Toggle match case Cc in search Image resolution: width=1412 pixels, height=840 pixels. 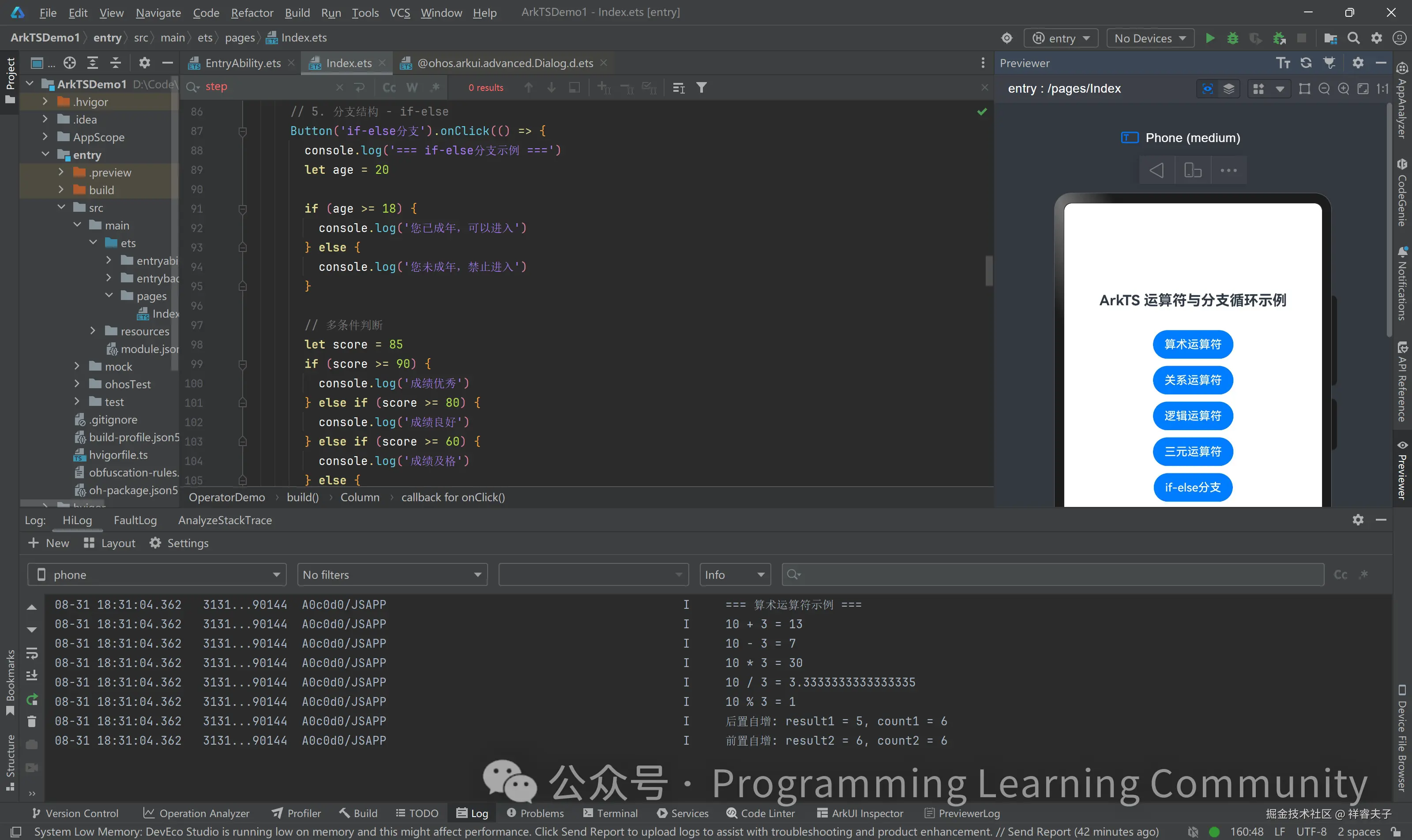click(389, 88)
